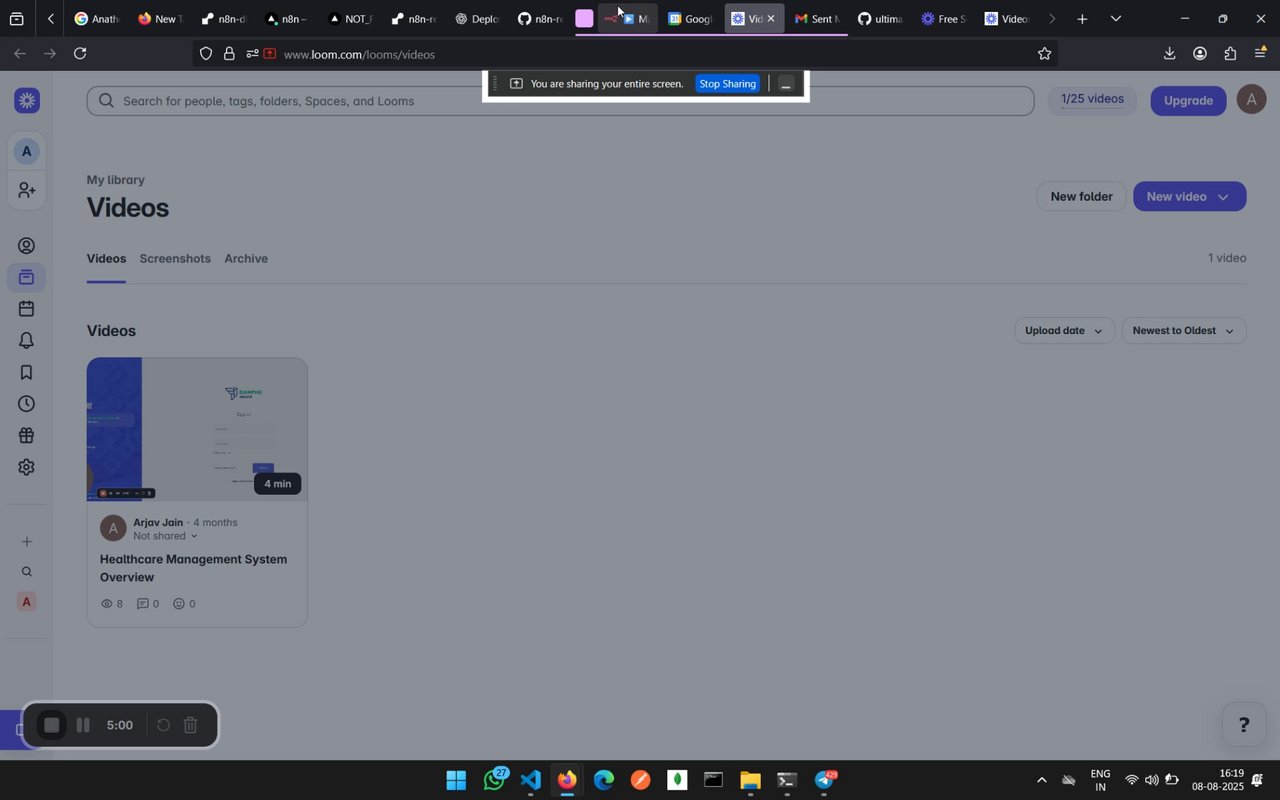The image size is (1280, 800).
Task: Open Loom settings gear icon
Action: coord(27,467)
